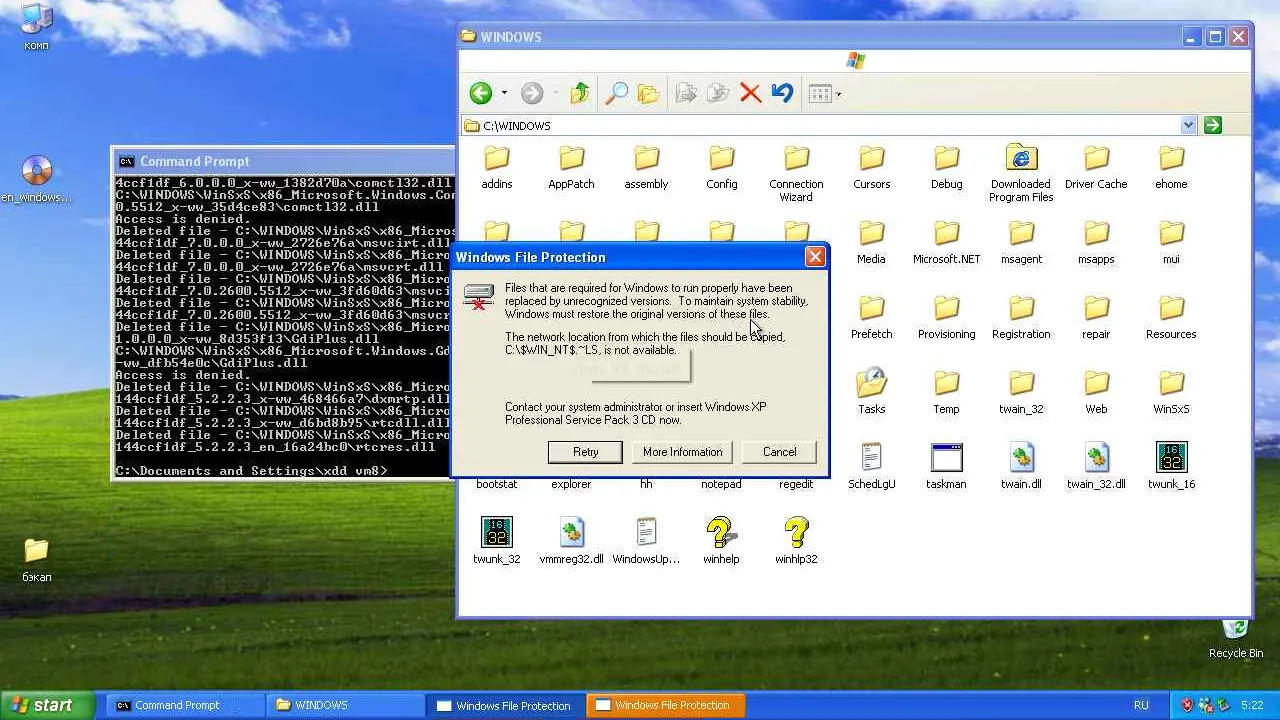Select the Downloaded Program Files folder
The height and width of the screenshot is (720, 1280).
pos(1021,173)
